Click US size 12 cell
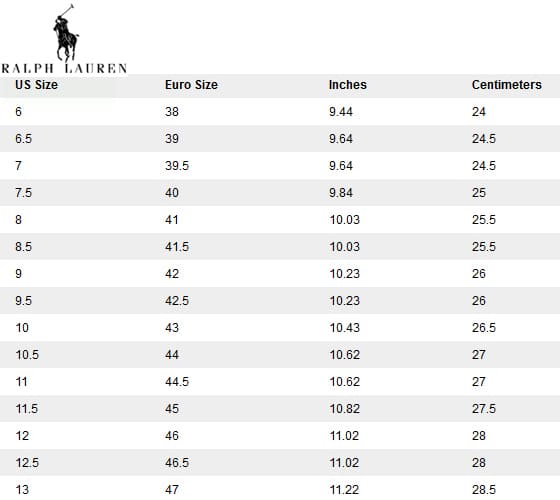The width and height of the screenshot is (560, 500). [22, 436]
